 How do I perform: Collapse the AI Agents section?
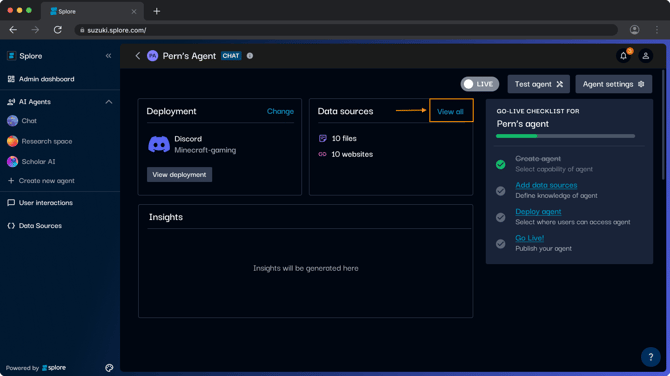pos(109,102)
